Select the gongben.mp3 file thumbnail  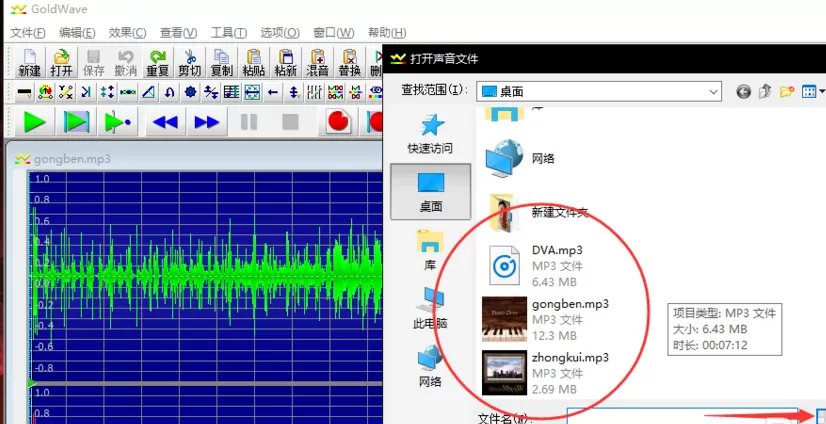(504, 319)
